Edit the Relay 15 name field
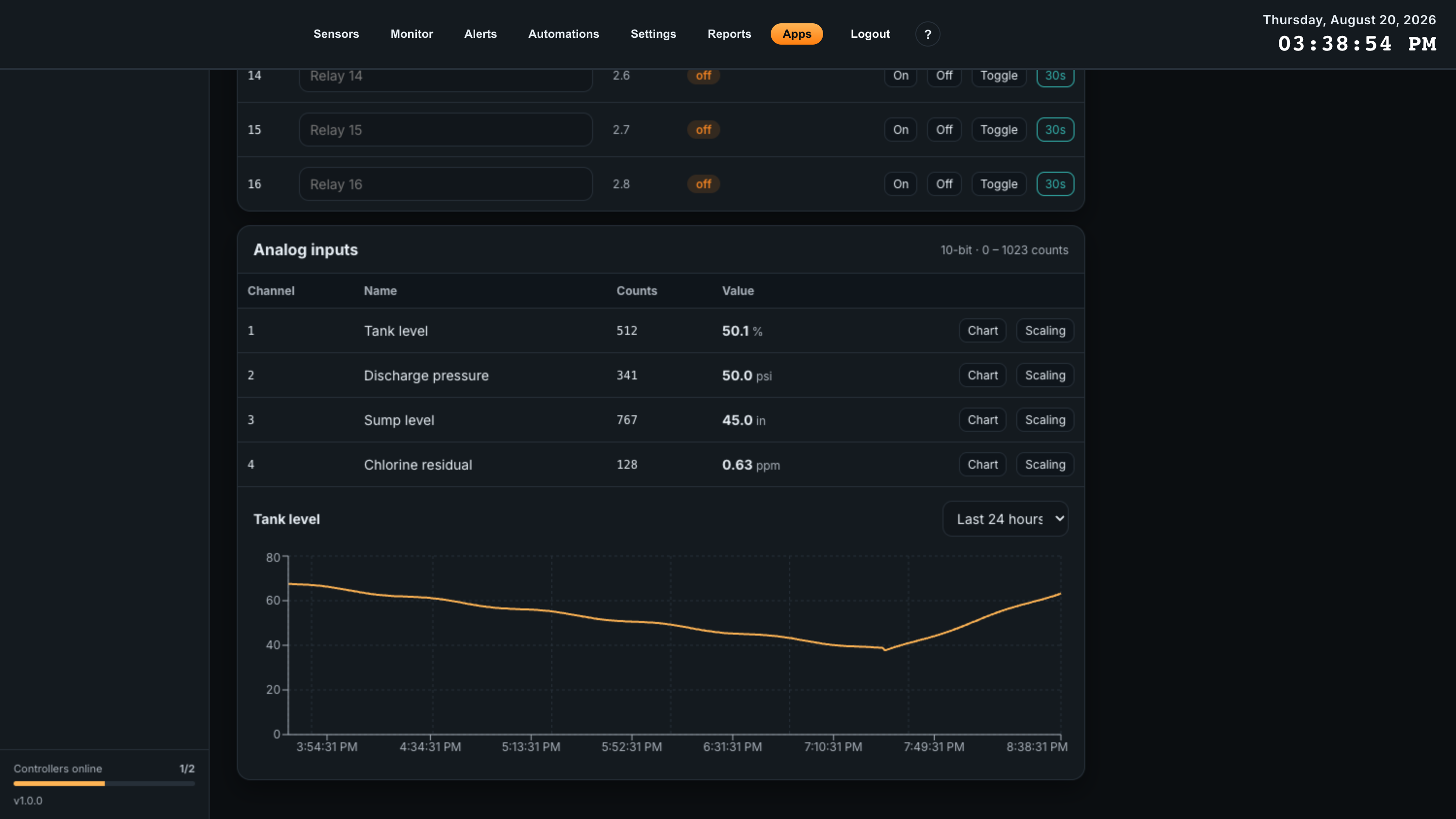This screenshot has height=819, width=1456. (446, 130)
